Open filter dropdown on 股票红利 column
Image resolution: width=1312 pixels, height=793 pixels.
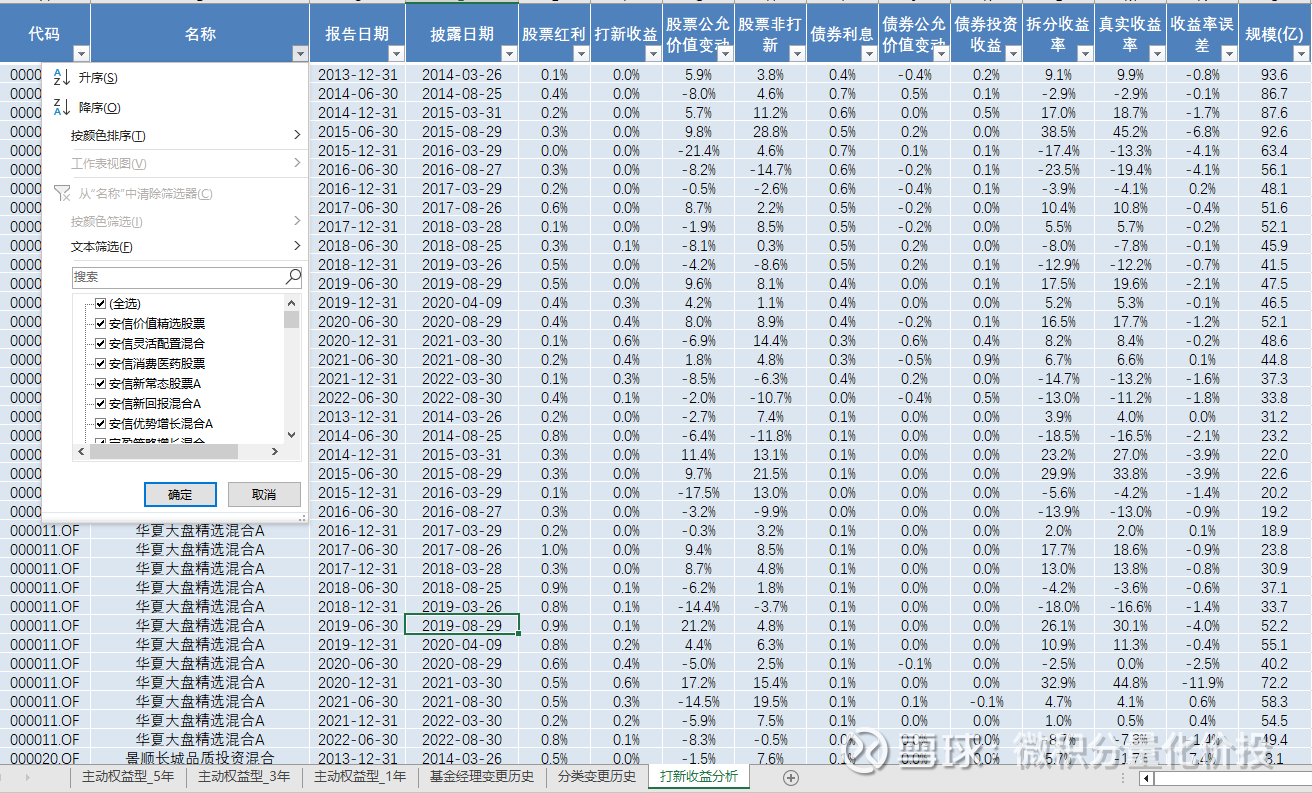tap(581, 54)
